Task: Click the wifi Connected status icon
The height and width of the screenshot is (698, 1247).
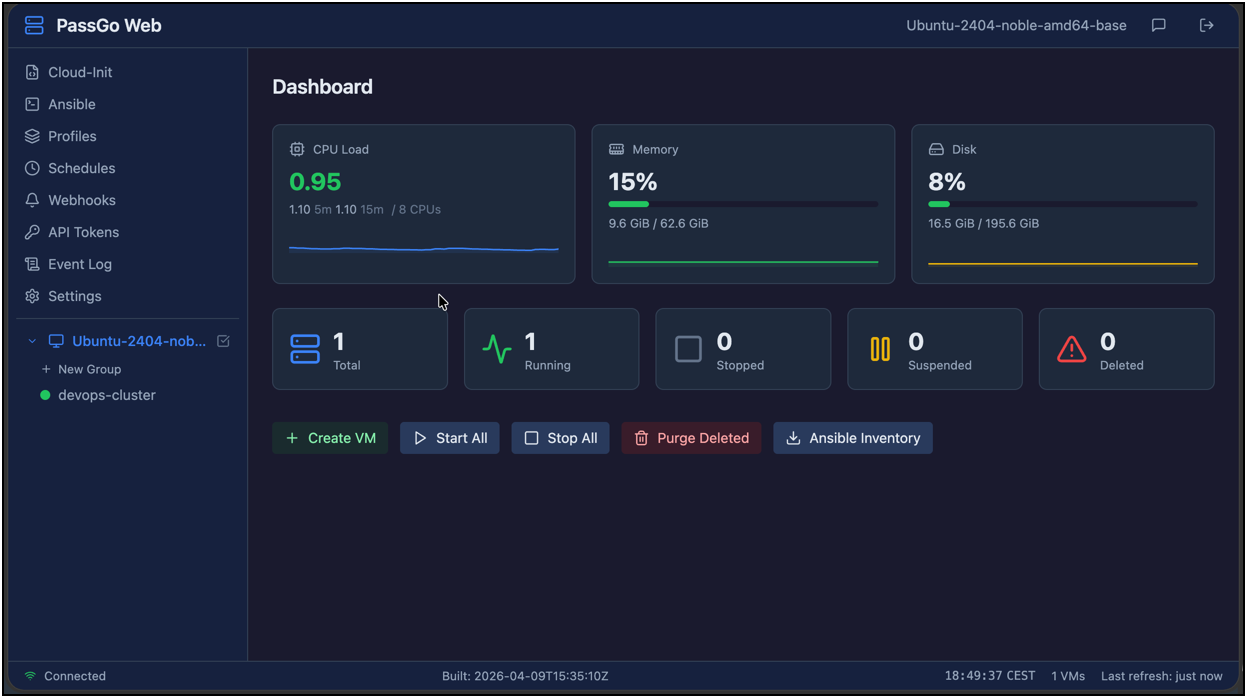Action: [x=30, y=676]
